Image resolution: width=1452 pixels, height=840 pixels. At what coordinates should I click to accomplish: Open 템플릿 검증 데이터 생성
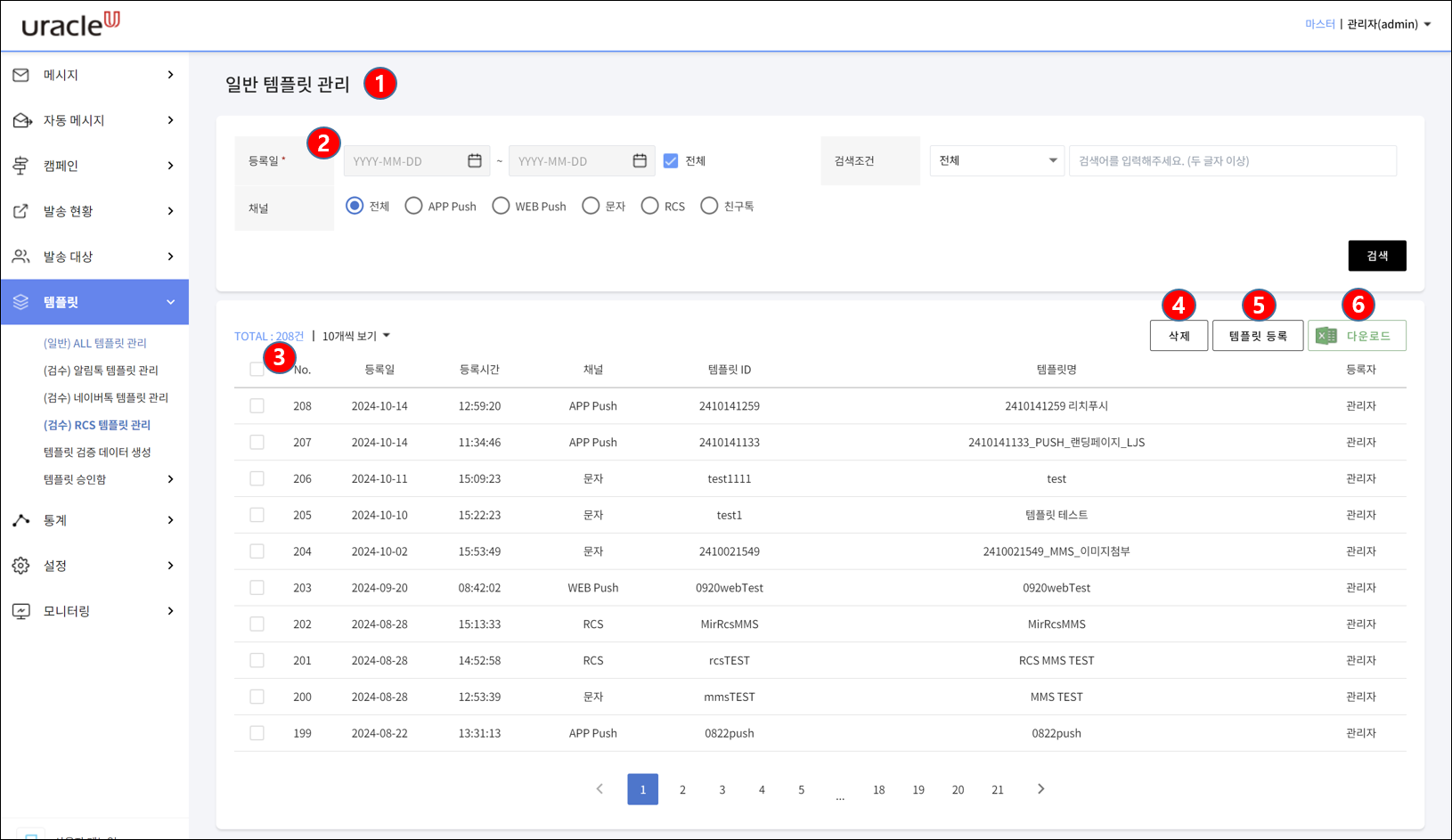(x=97, y=453)
